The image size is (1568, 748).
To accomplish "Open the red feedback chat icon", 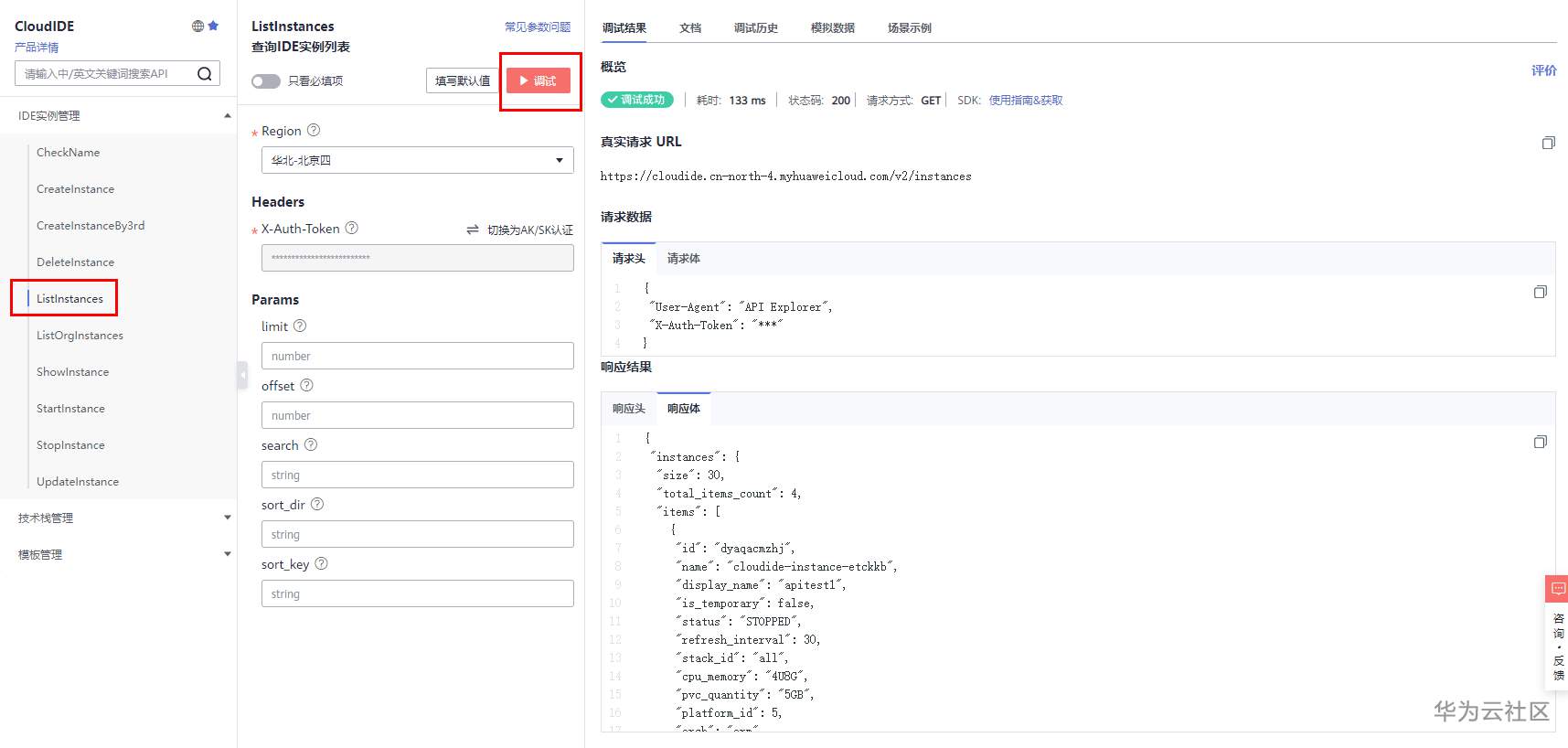I will coord(1557,589).
